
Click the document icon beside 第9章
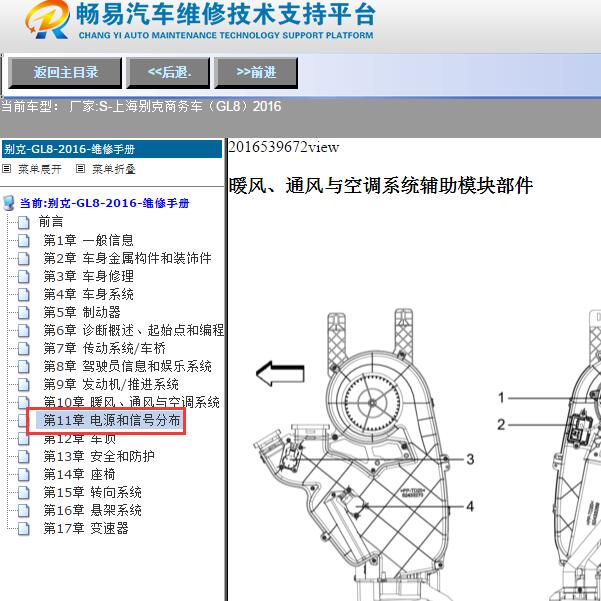[23, 384]
